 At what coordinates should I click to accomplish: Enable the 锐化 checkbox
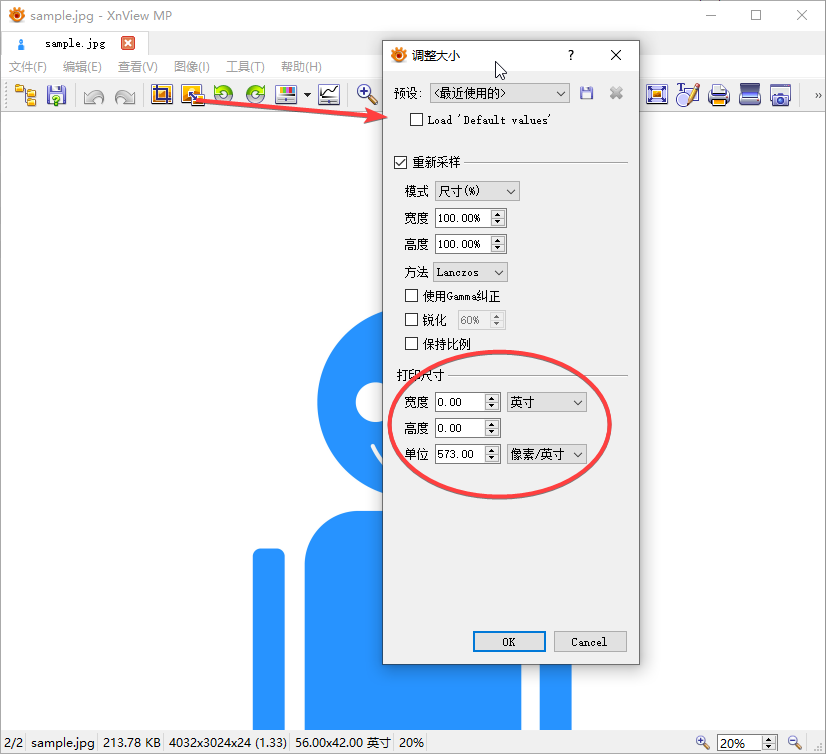(411, 320)
